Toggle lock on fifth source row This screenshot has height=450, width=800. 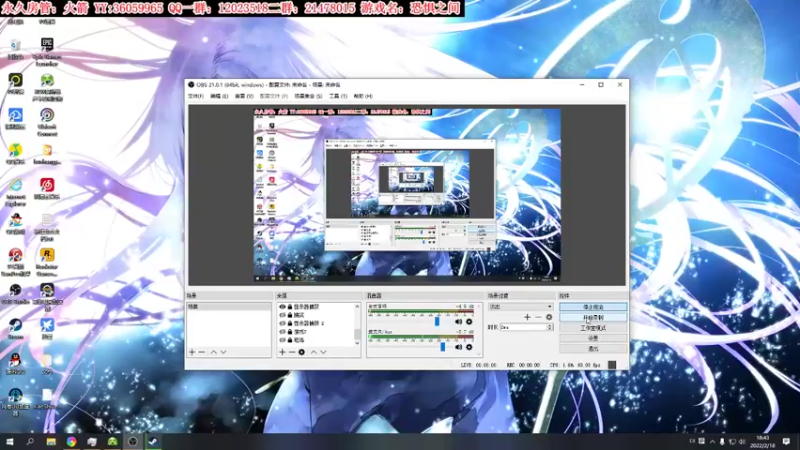[290, 339]
